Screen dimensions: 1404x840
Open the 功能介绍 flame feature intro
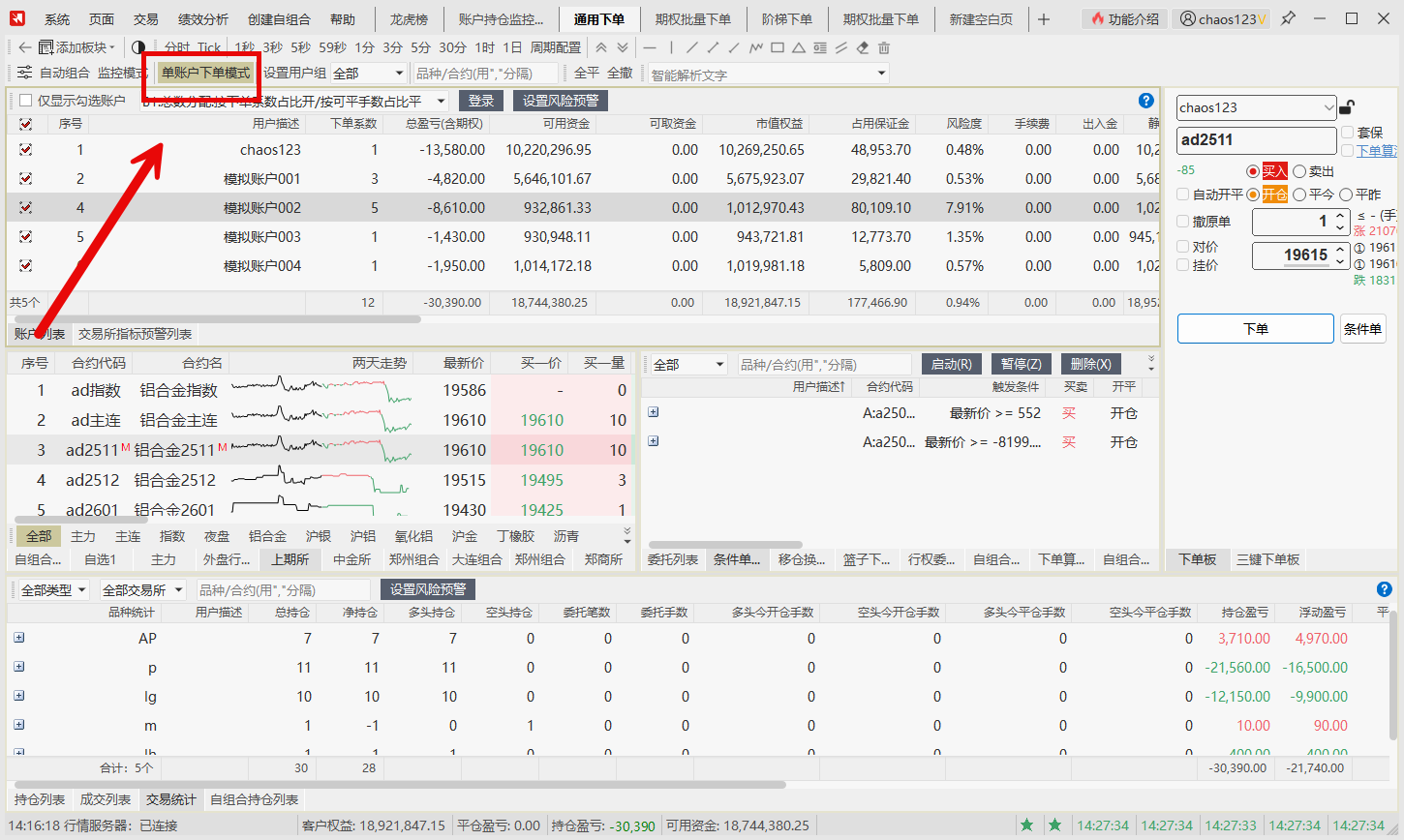tap(1124, 18)
